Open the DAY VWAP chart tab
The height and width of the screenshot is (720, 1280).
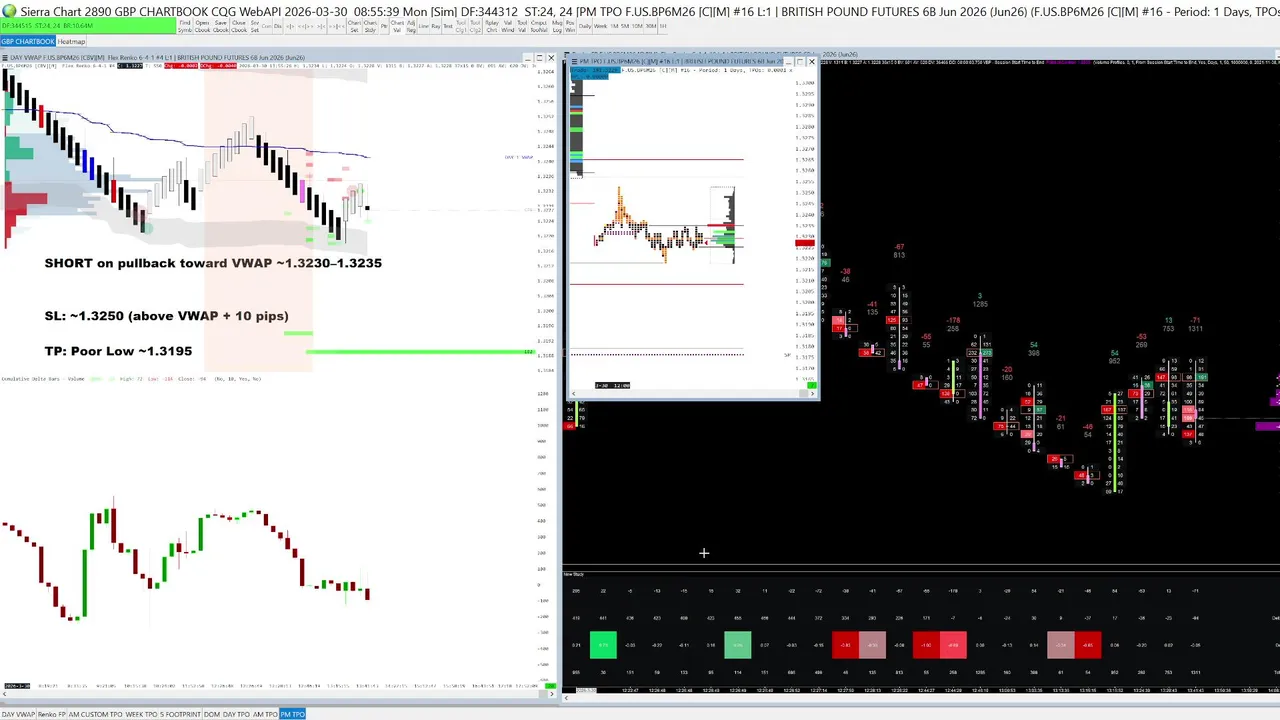pyautogui.click(x=19, y=714)
